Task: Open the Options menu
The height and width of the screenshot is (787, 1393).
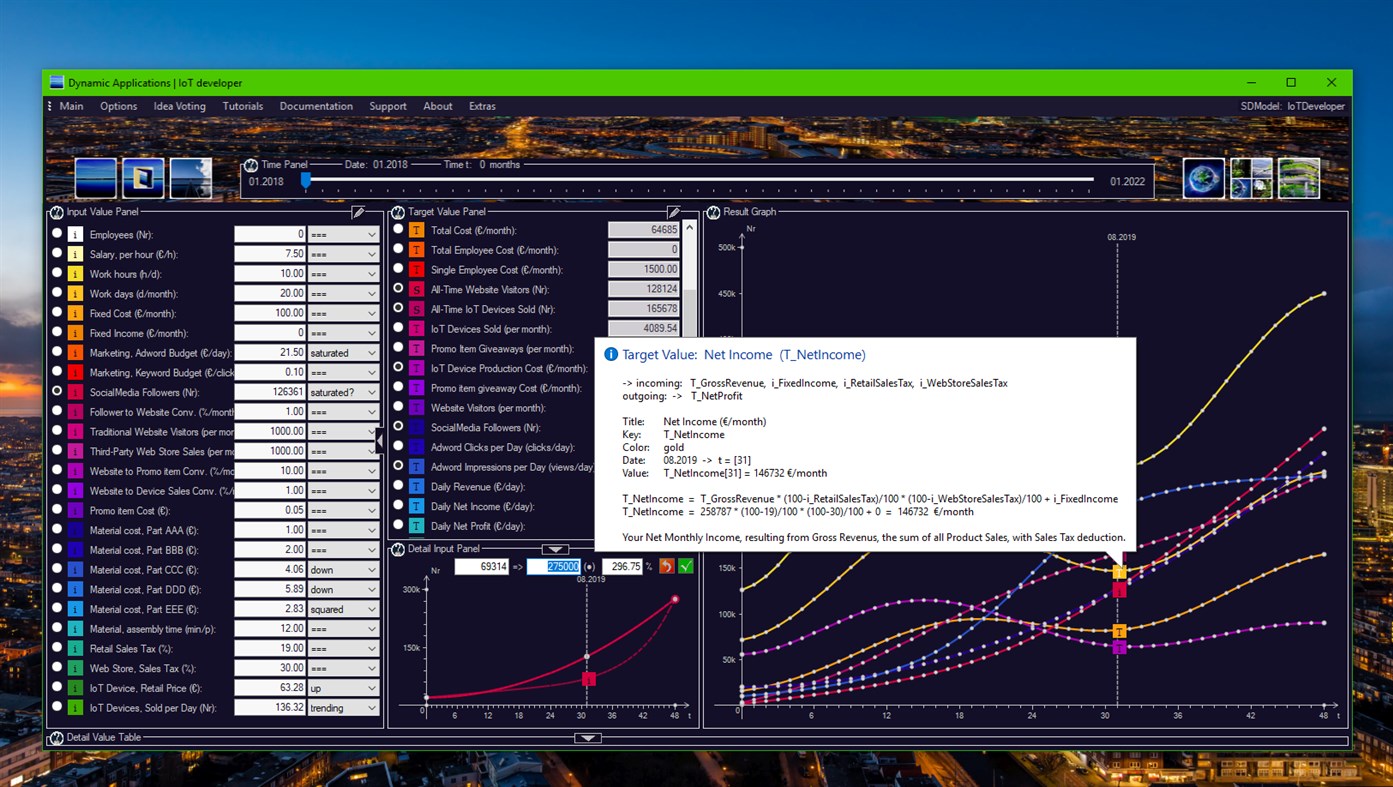Action: point(118,106)
